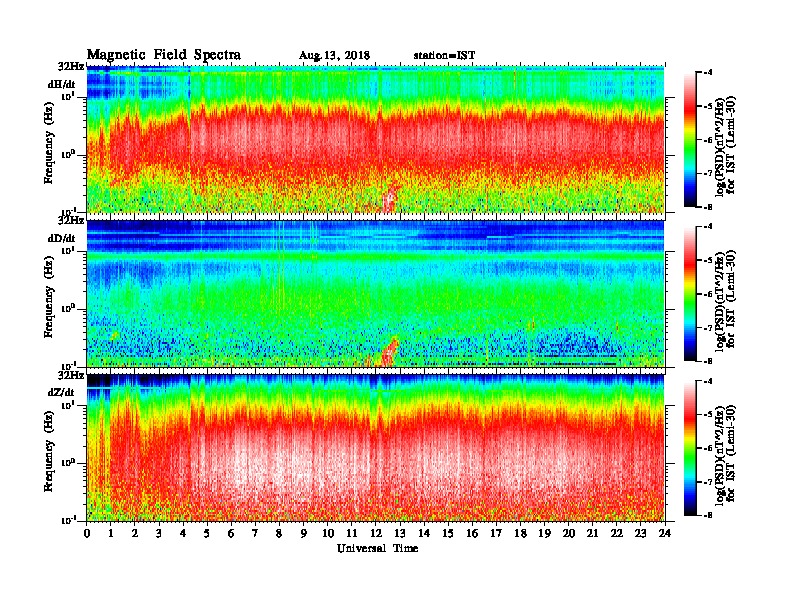Click the "0" hour tick label
This screenshot has width=792, height=612.
pyautogui.click(x=87, y=533)
